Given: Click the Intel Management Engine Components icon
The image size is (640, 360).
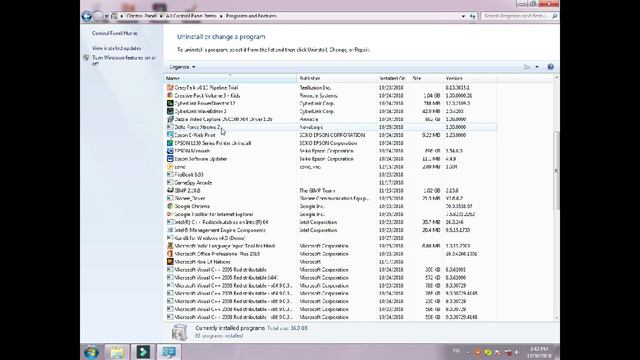Looking at the screenshot, I should (170, 230).
